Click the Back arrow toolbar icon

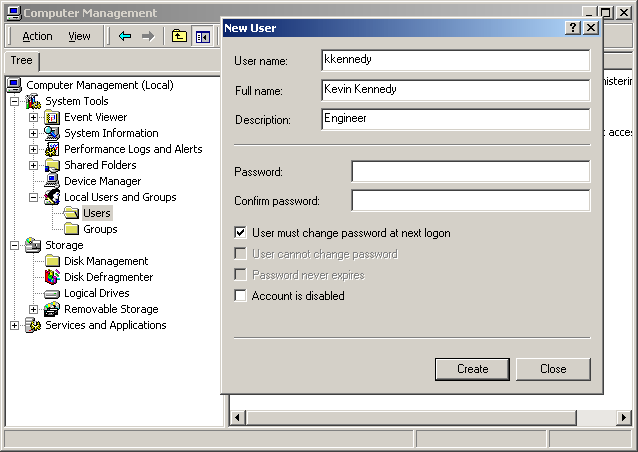pyautogui.click(x=125, y=36)
